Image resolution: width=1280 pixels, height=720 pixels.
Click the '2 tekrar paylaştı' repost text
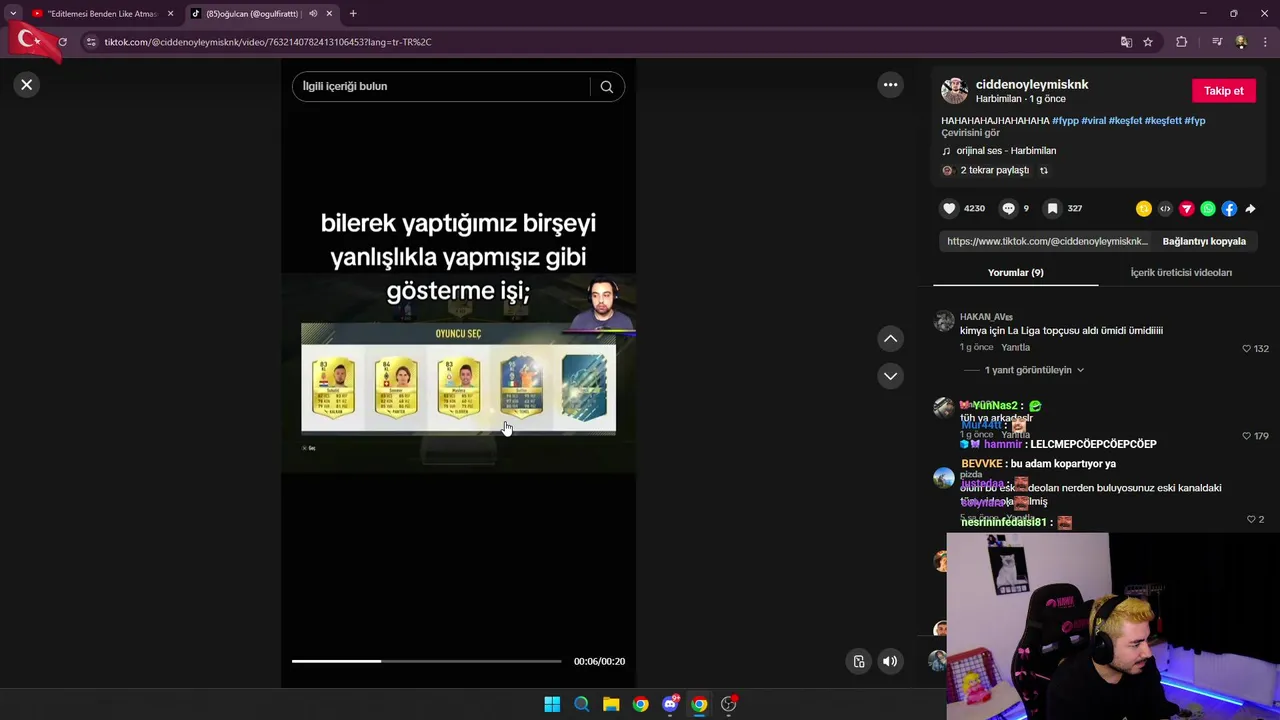click(x=995, y=170)
